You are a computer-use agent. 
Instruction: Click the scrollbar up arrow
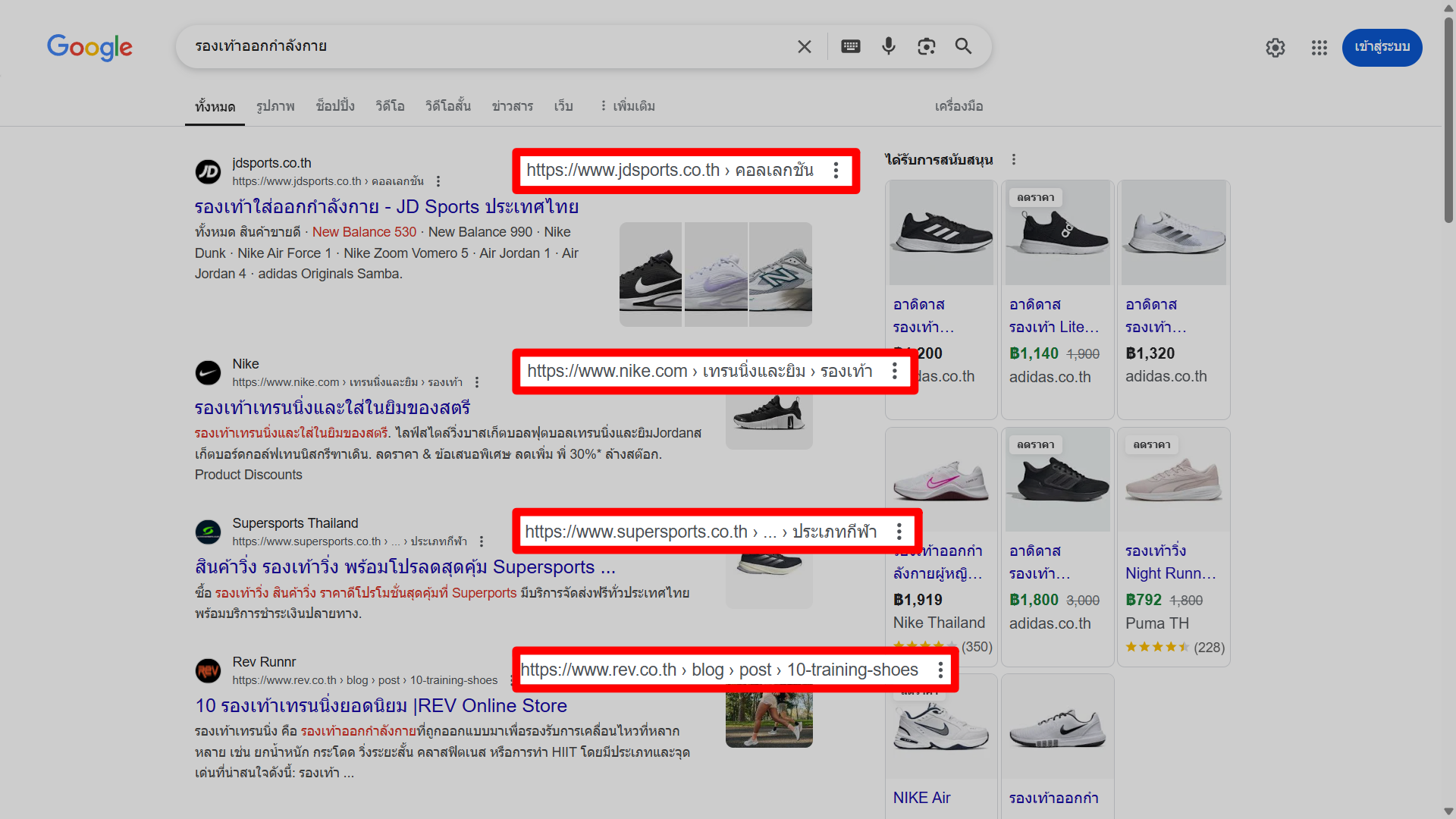coord(1448,7)
